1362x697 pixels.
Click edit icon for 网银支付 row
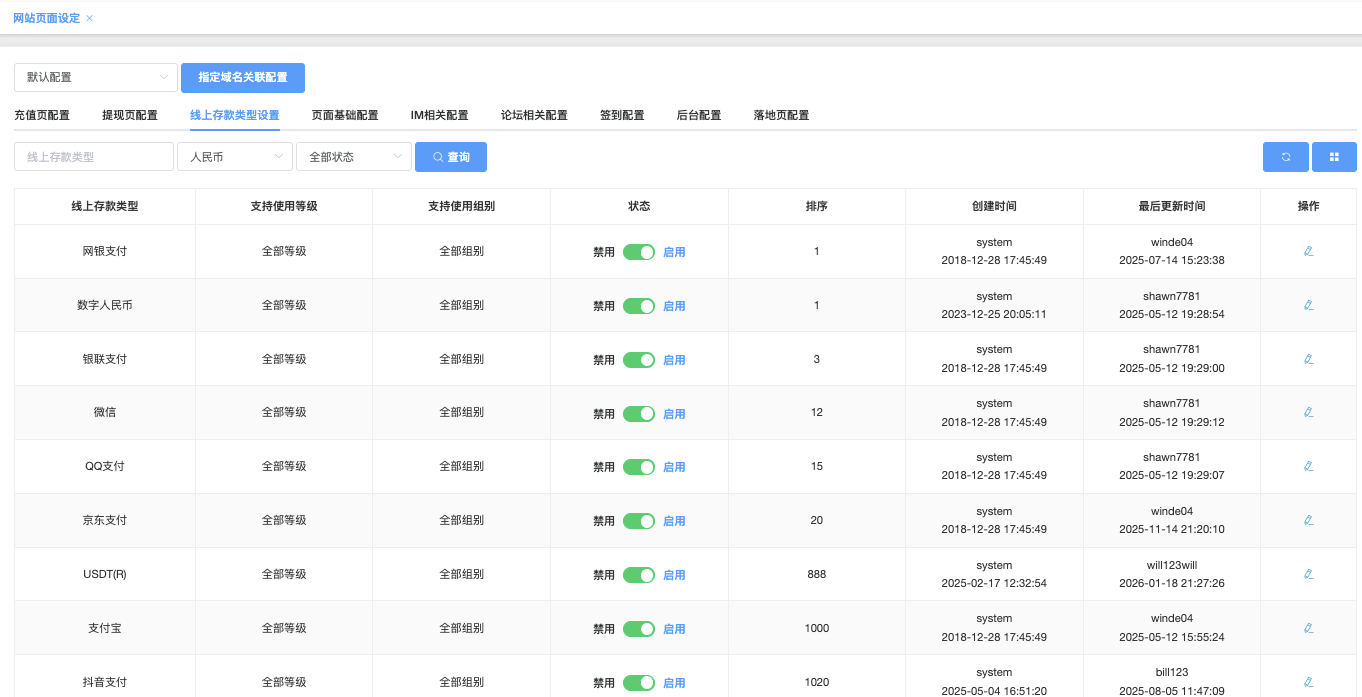point(1308,251)
